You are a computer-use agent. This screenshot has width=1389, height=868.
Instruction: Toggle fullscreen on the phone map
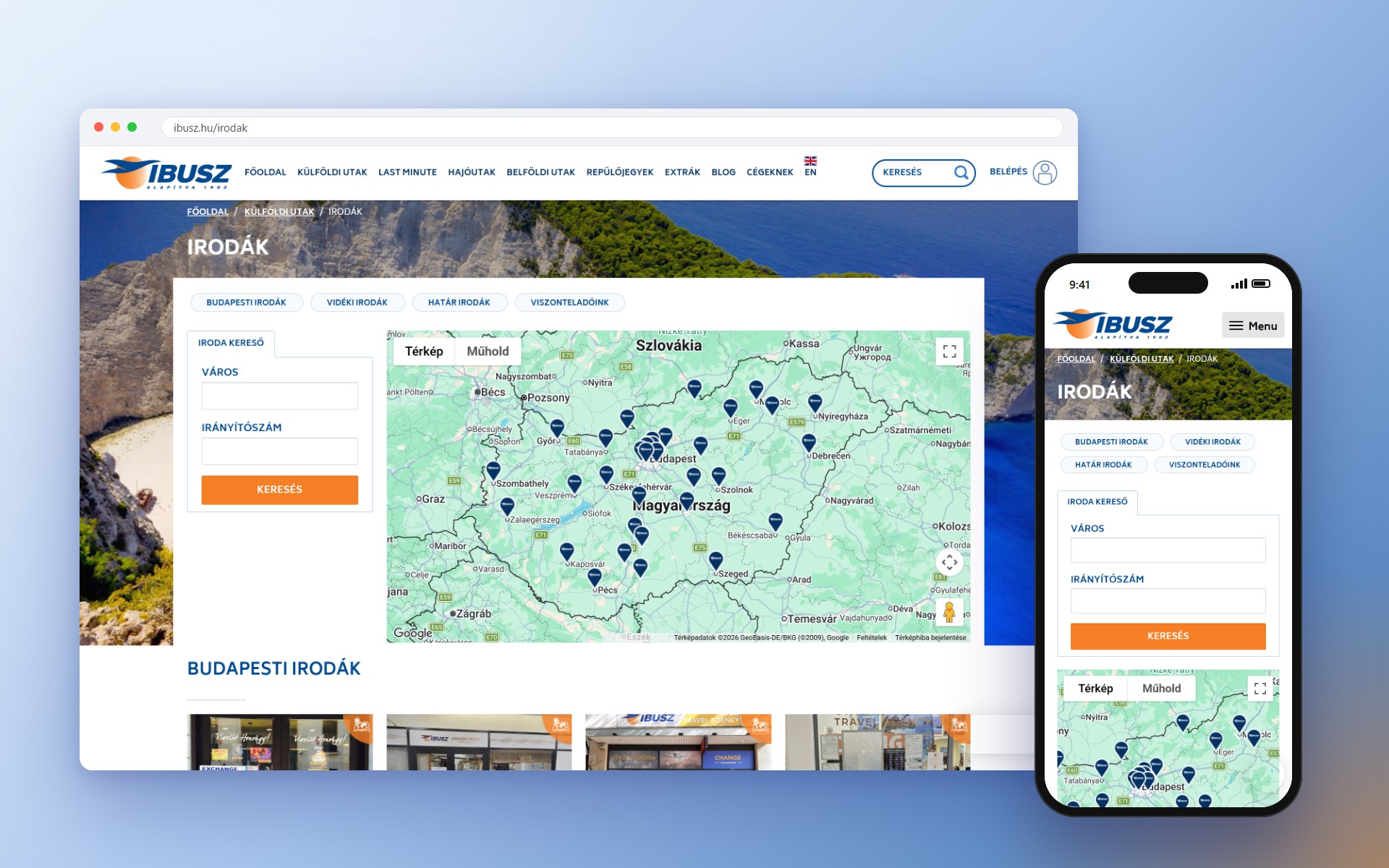click(x=1260, y=688)
